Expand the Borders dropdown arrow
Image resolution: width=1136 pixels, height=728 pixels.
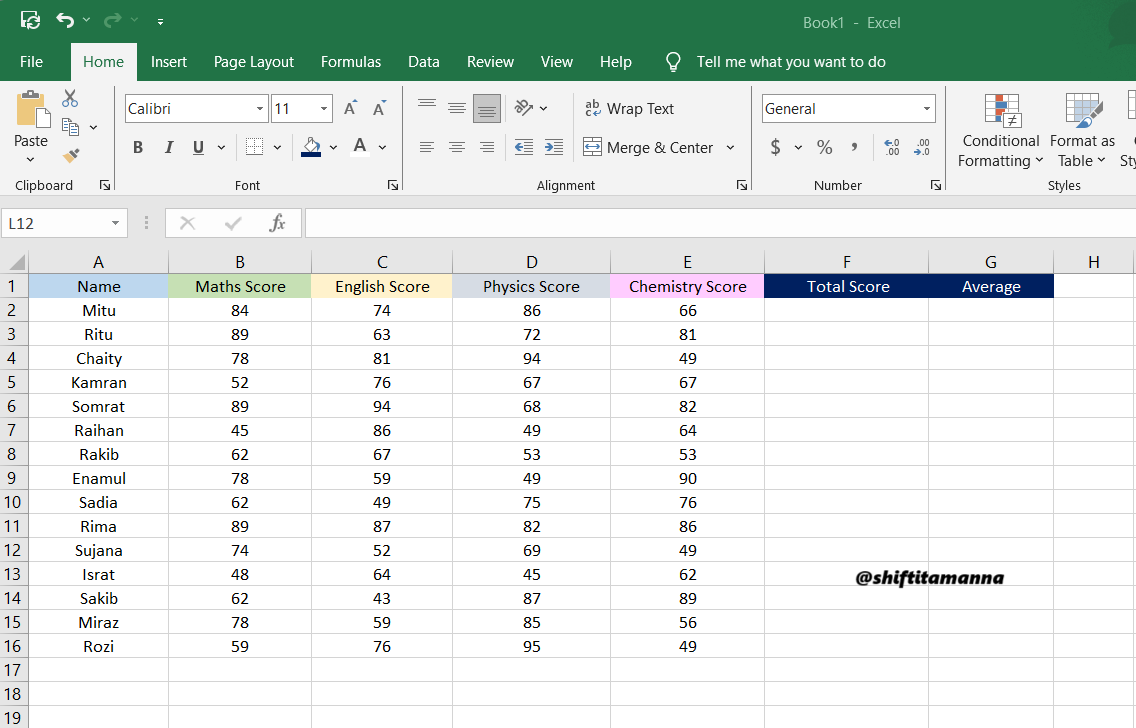click(277, 148)
